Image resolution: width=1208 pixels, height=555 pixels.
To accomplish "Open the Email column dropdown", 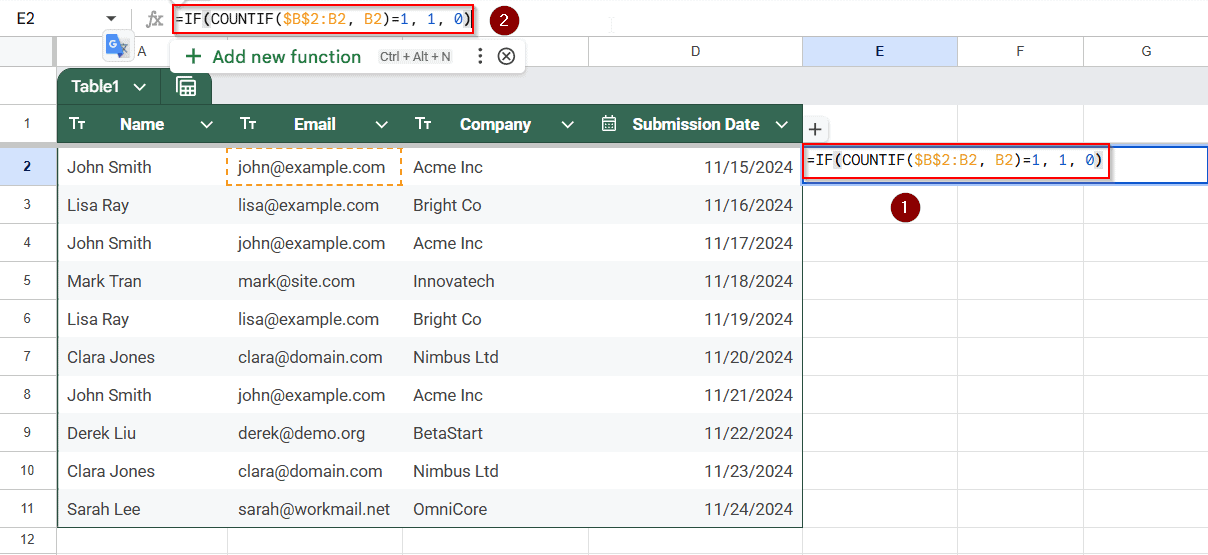I will tap(381, 124).
